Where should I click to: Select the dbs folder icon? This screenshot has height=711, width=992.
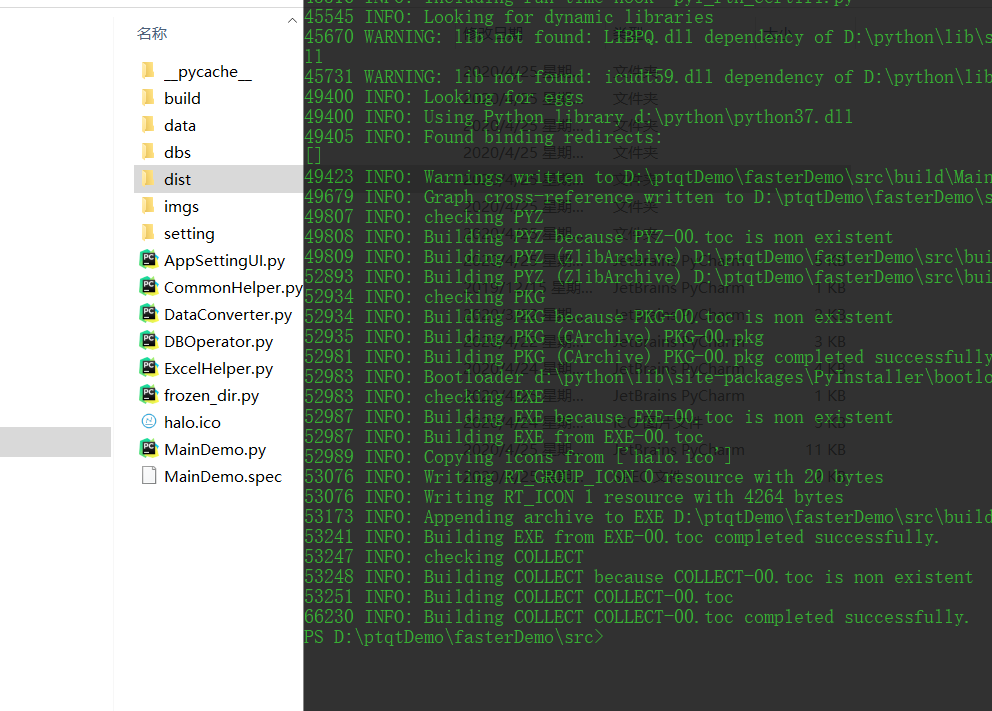(149, 152)
